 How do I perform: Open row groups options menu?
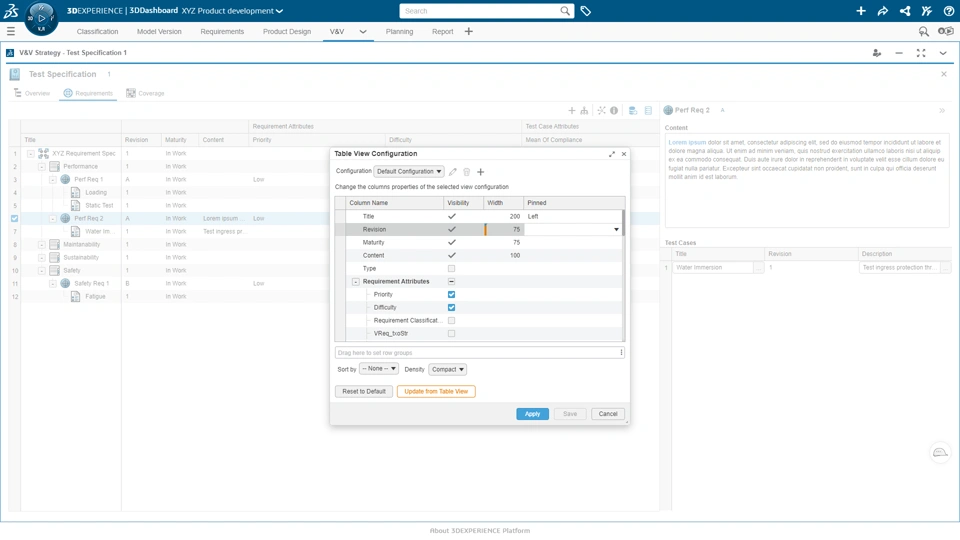pyautogui.click(x=621, y=353)
